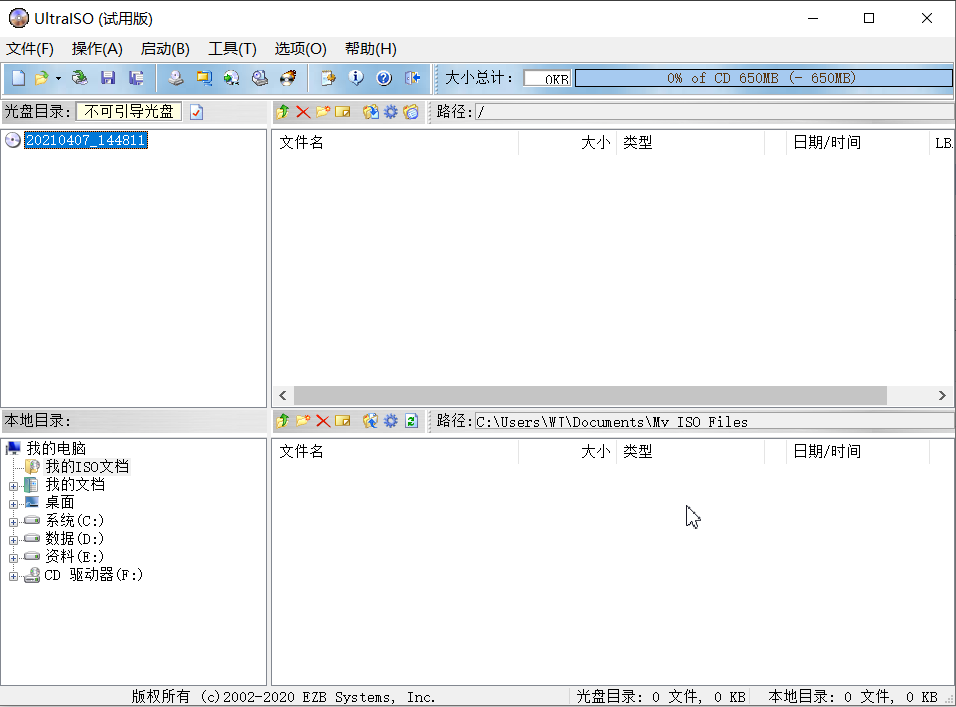Click the Exit door-arrow icon

(x=413, y=78)
